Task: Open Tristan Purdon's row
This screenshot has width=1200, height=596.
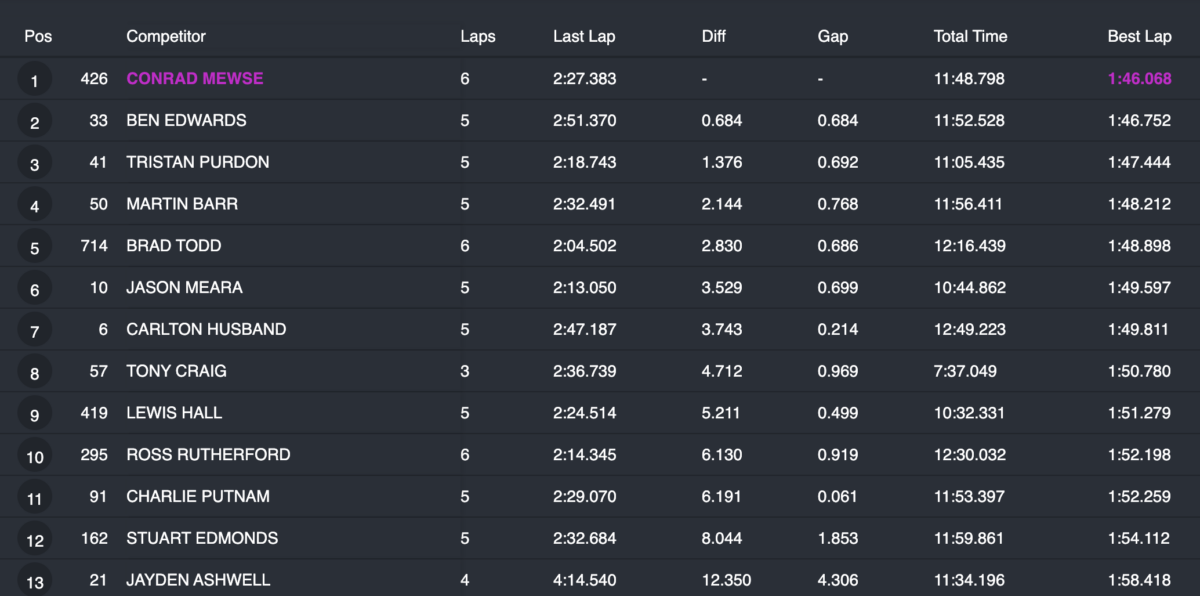Action: click(197, 162)
